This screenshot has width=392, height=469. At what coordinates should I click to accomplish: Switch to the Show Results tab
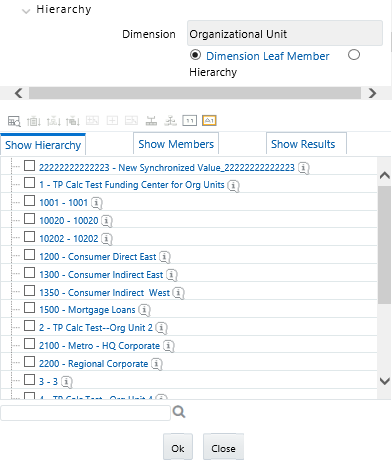(306, 144)
